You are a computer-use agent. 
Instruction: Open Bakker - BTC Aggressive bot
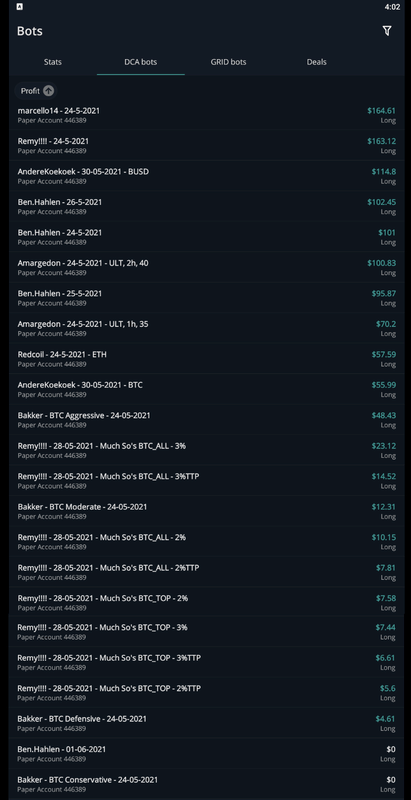(207, 420)
